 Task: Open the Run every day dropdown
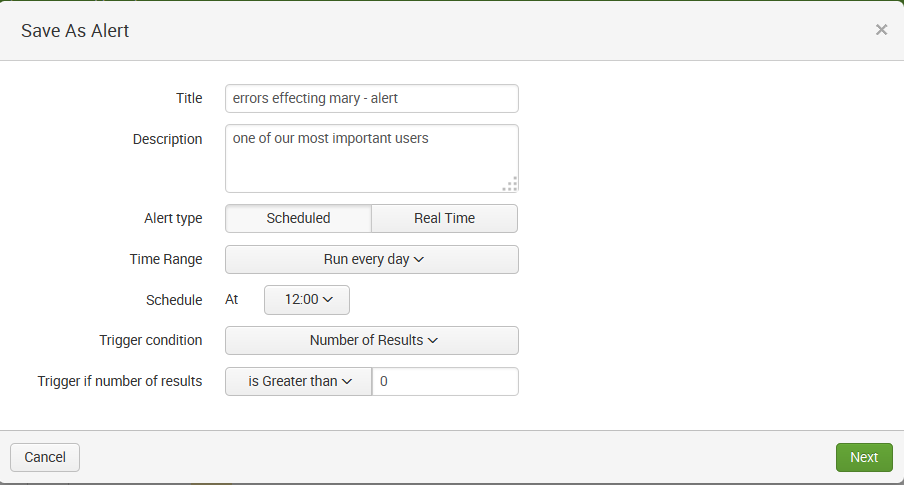[x=371, y=259]
